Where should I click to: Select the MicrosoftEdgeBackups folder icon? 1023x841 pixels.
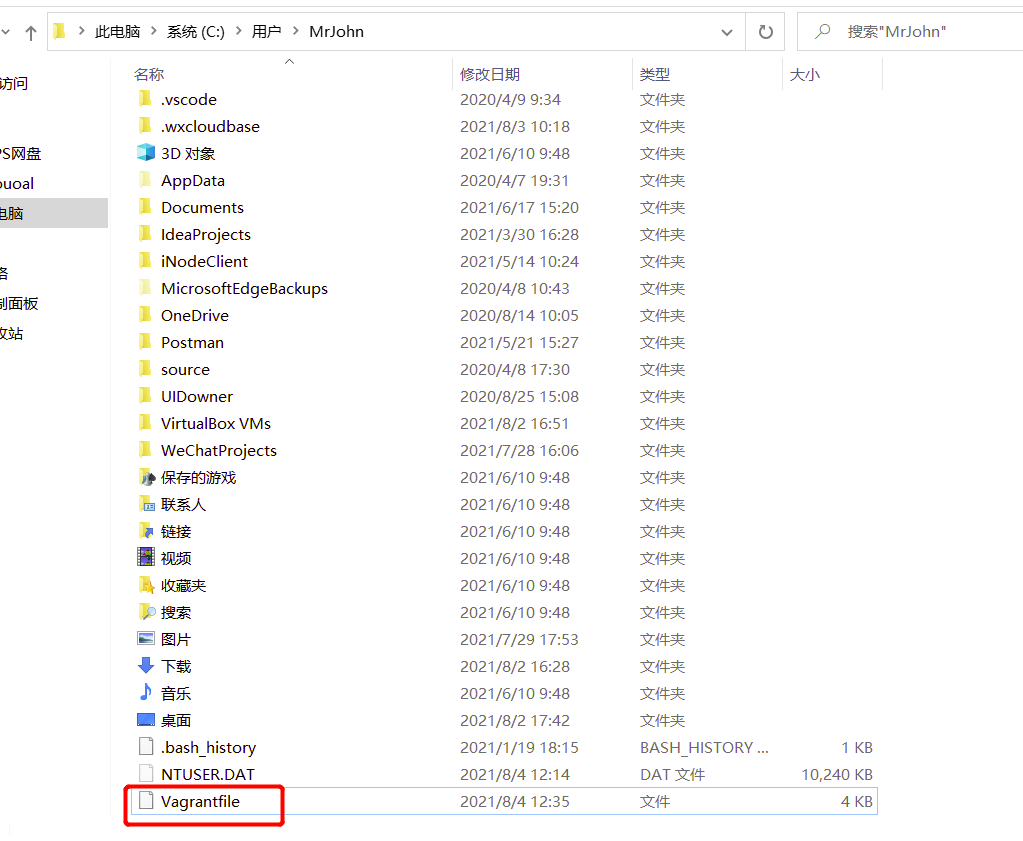145,288
